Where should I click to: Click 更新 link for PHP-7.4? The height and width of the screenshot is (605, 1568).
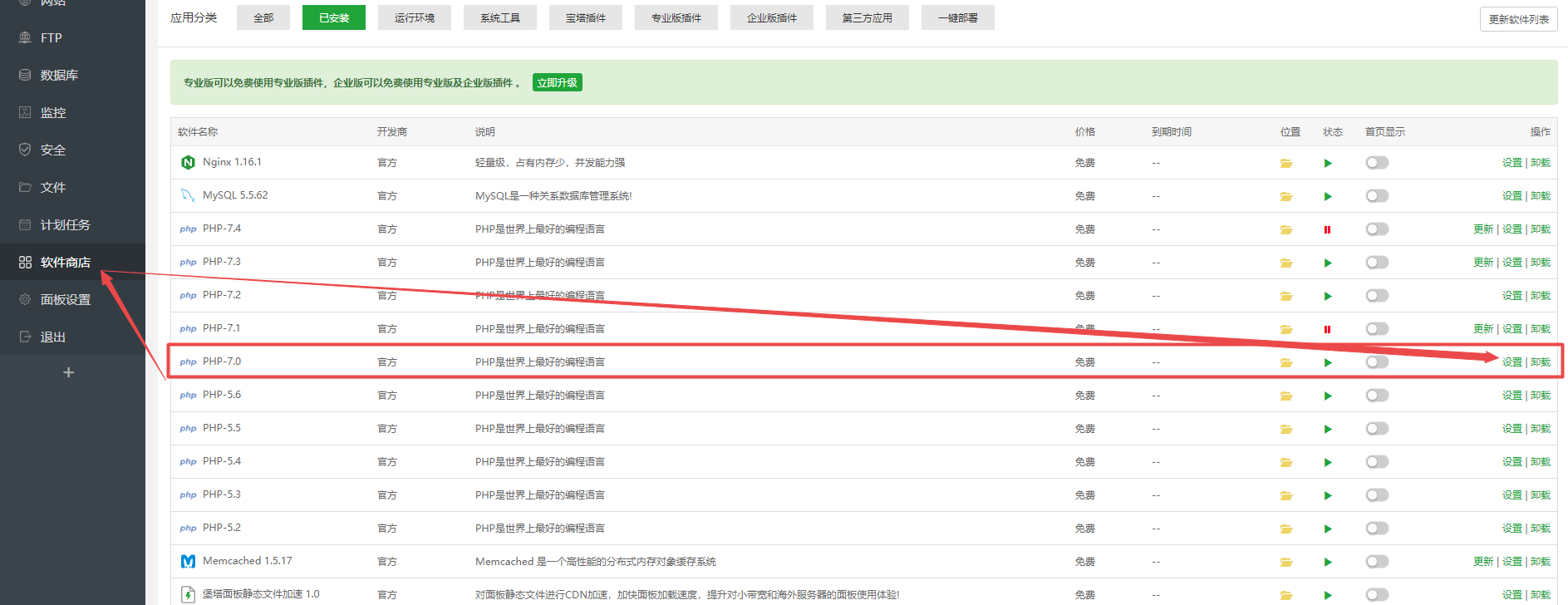tap(1482, 229)
